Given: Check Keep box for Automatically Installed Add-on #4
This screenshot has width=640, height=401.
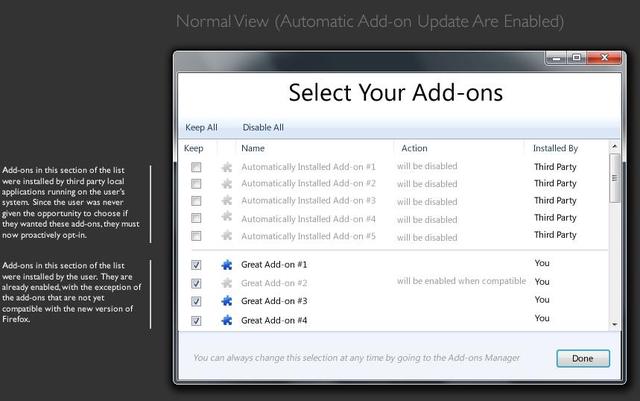Looking at the screenshot, I should [x=196, y=219].
